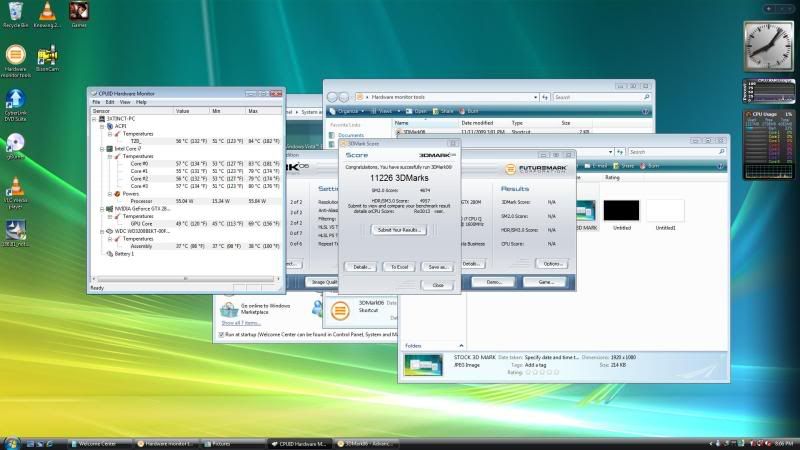Open the disc-shaped desktop shortcut

[15, 146]
